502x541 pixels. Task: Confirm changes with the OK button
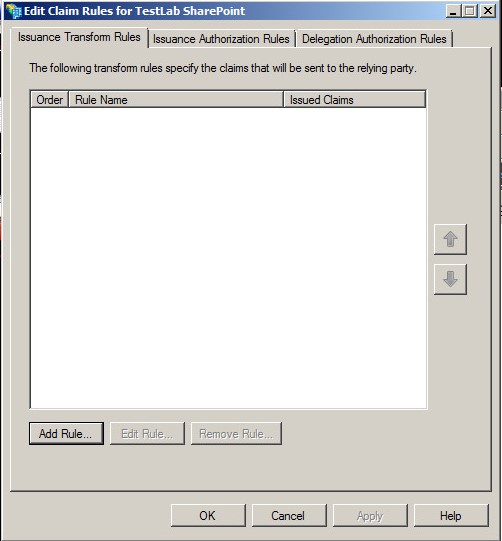point(208,515)
